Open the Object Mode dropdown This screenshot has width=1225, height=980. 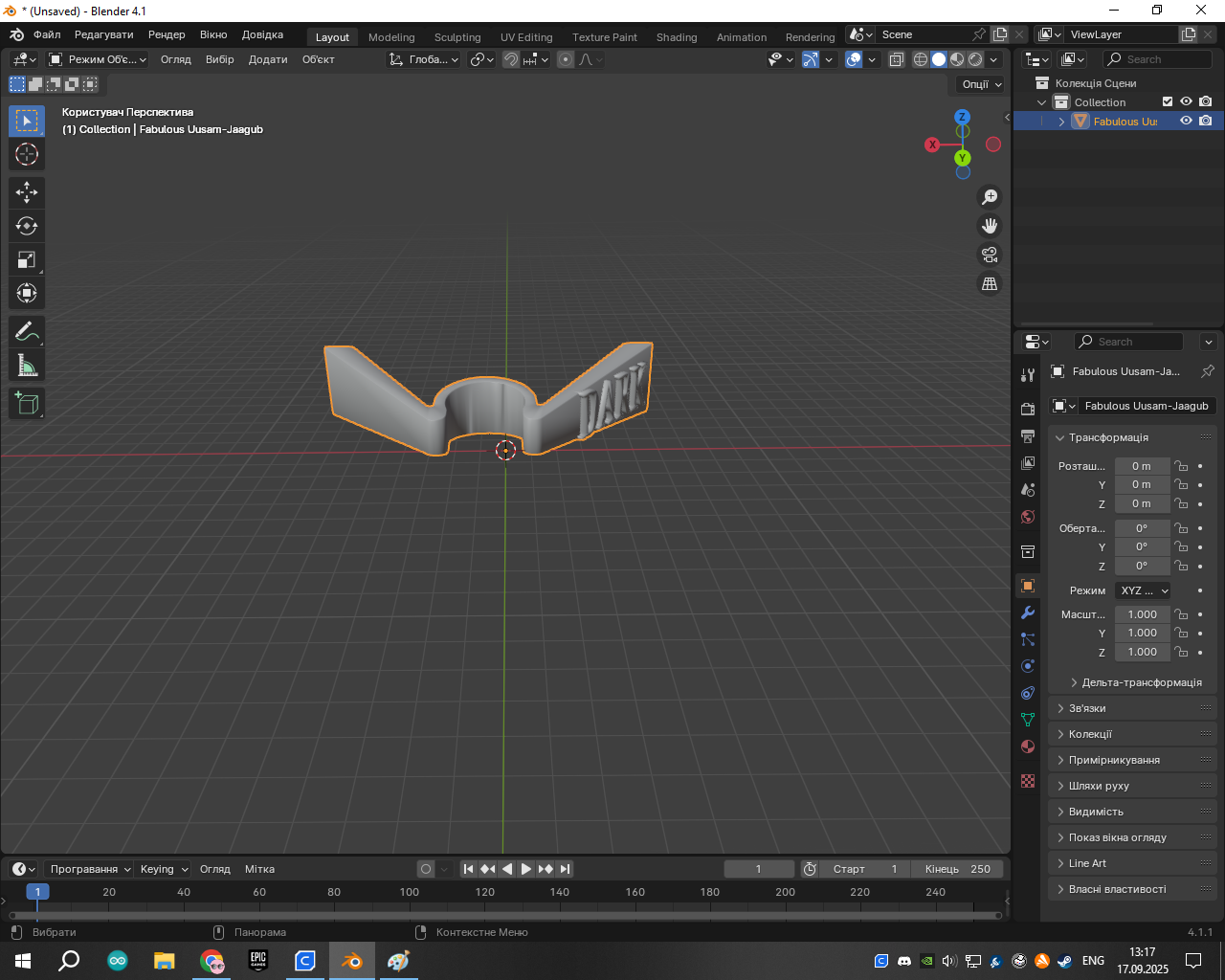98,59
